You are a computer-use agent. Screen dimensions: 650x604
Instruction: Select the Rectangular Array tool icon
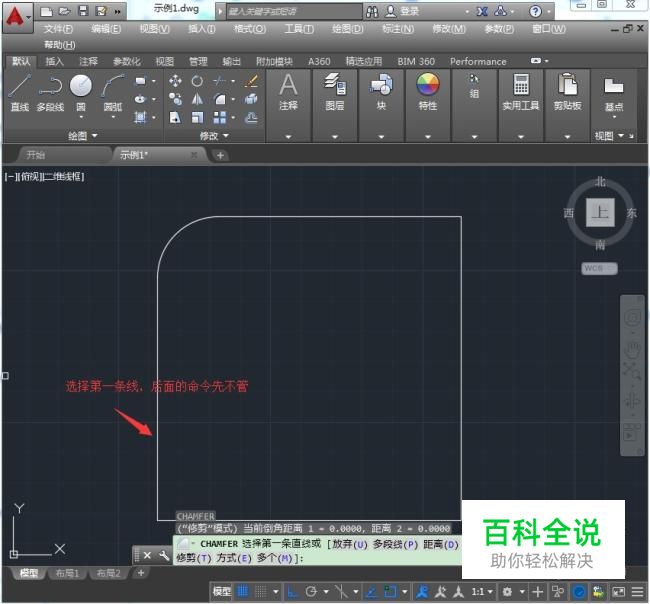[x=220, y=118]
